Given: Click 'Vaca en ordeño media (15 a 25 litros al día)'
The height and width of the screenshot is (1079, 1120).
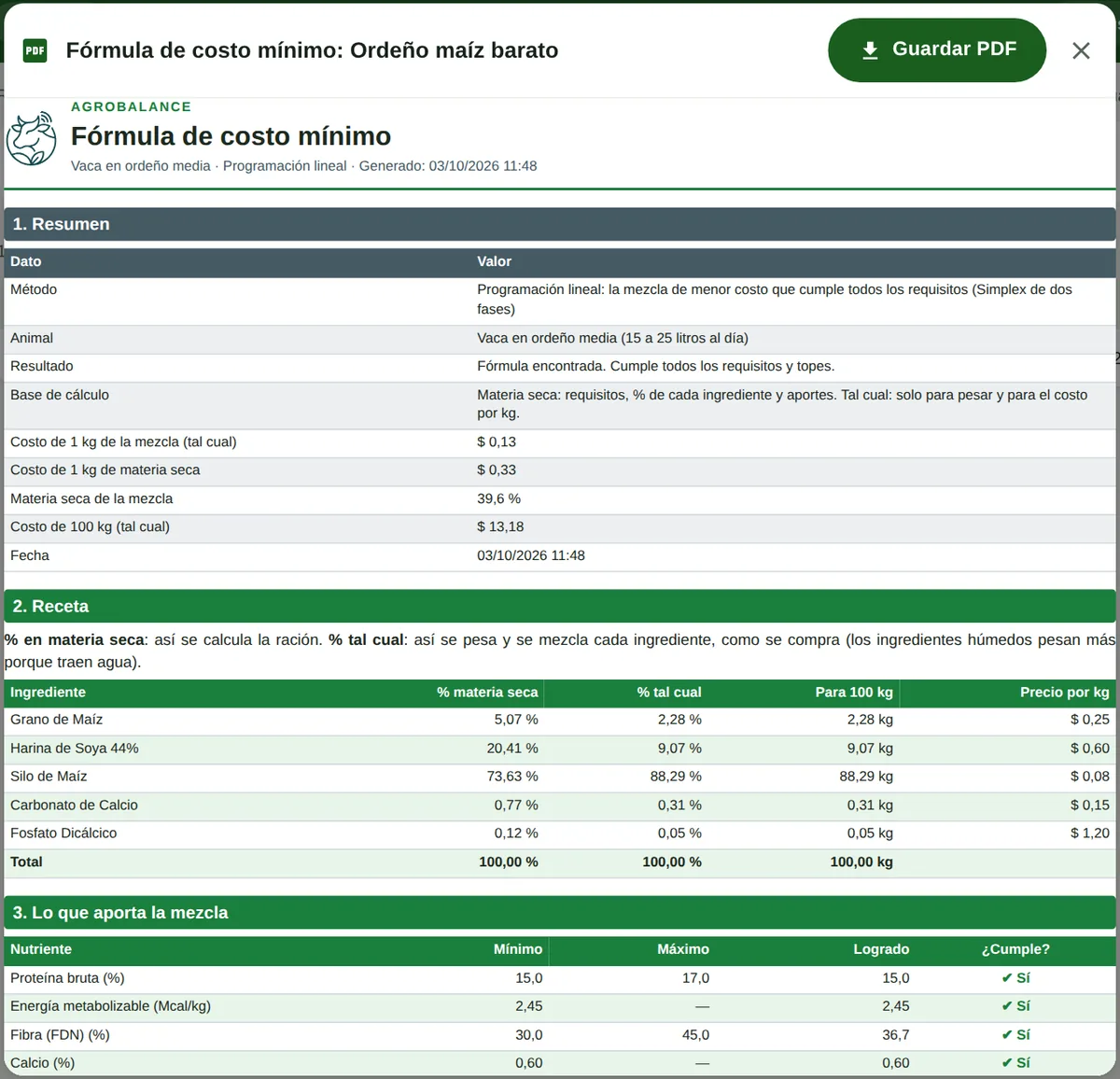Looking at the screenshot, I should click(x=612, y=338).
